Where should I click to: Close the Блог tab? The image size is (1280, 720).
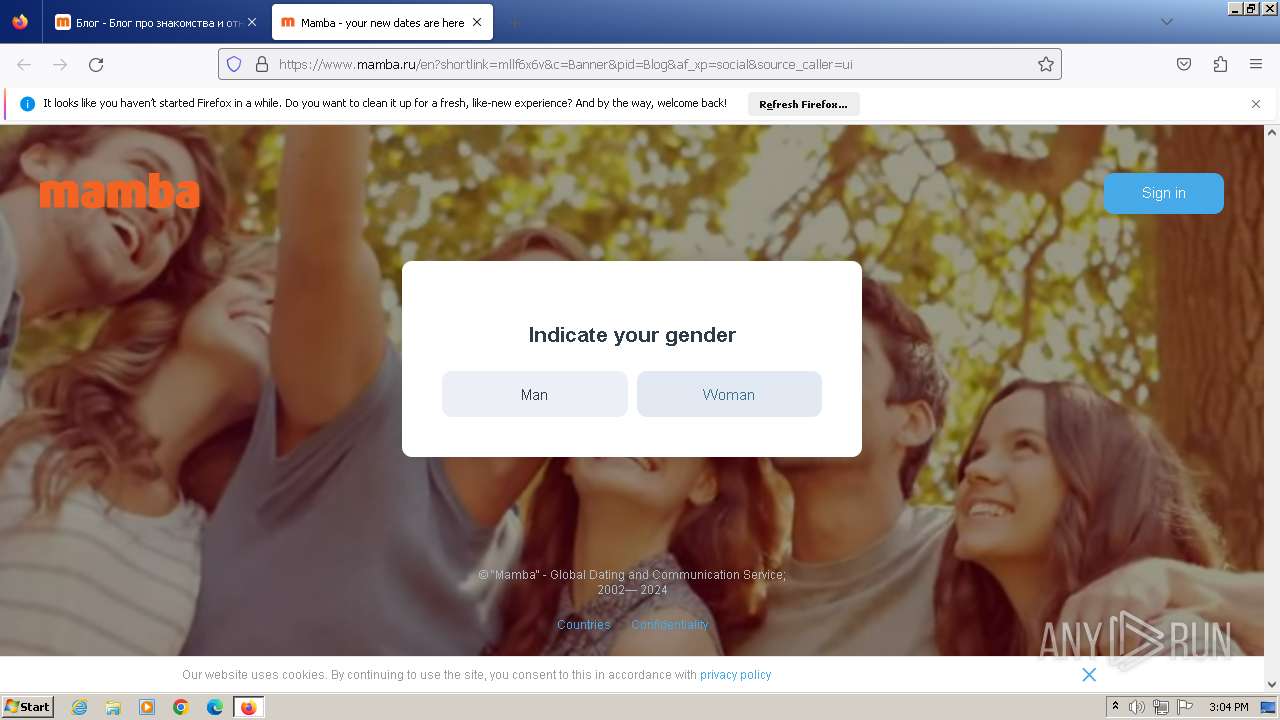click(252, 22)
